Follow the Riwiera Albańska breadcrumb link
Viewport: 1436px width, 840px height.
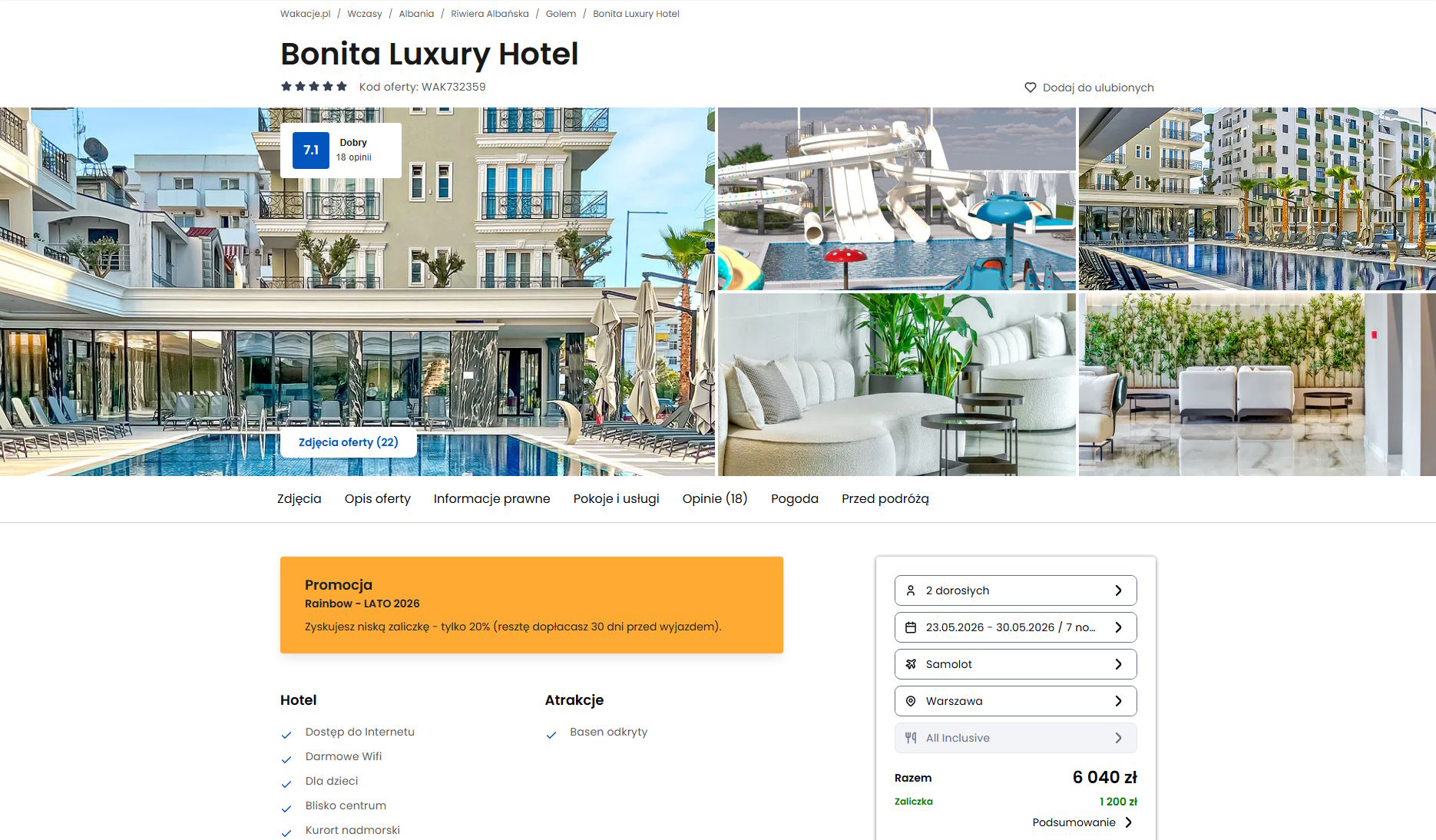pyautogui.click(x=489, y=14)
